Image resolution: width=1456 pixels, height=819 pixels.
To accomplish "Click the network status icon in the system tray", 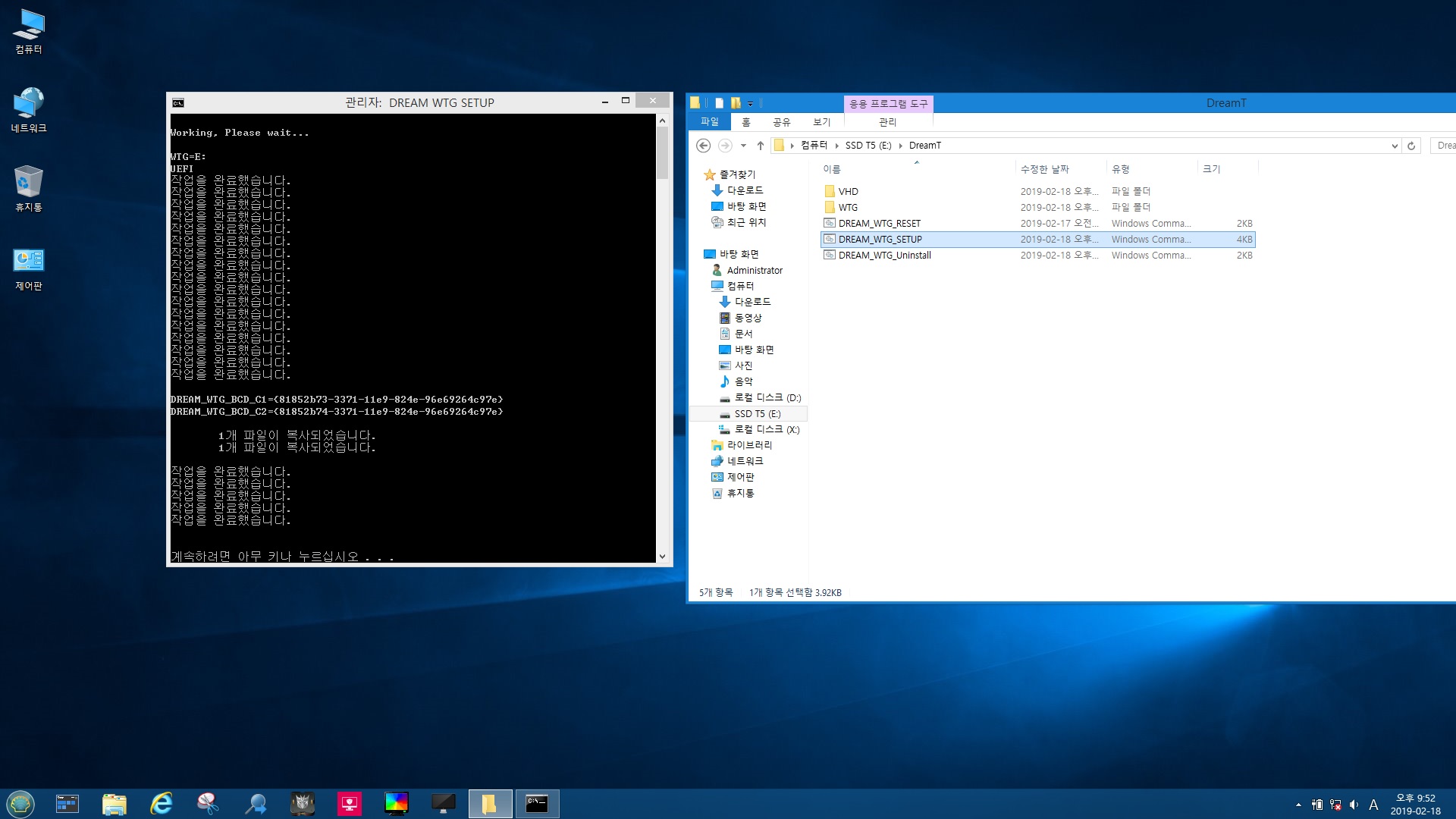I will point(1335,805).
